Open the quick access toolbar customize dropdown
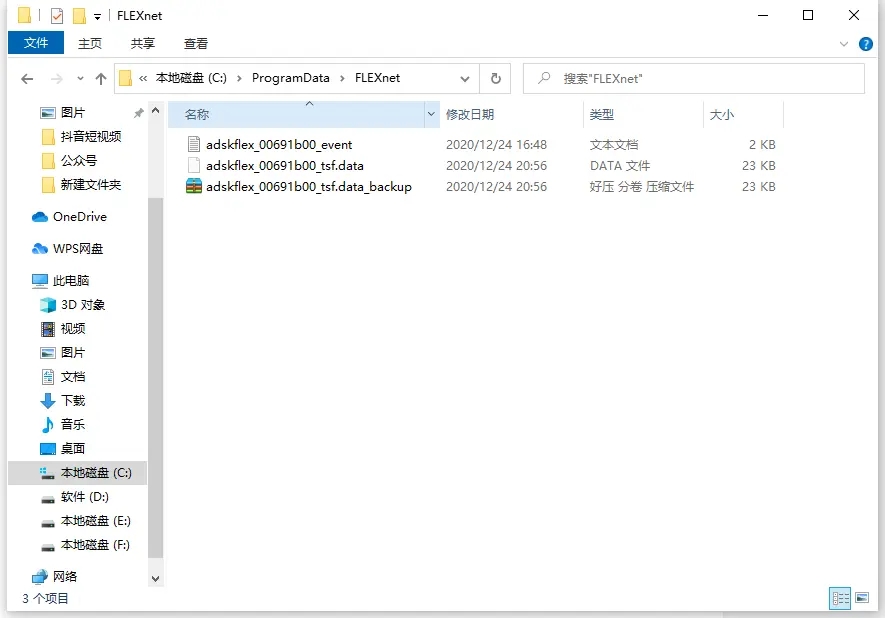Viewport: 885px width, 618px height. click(97, 17)
